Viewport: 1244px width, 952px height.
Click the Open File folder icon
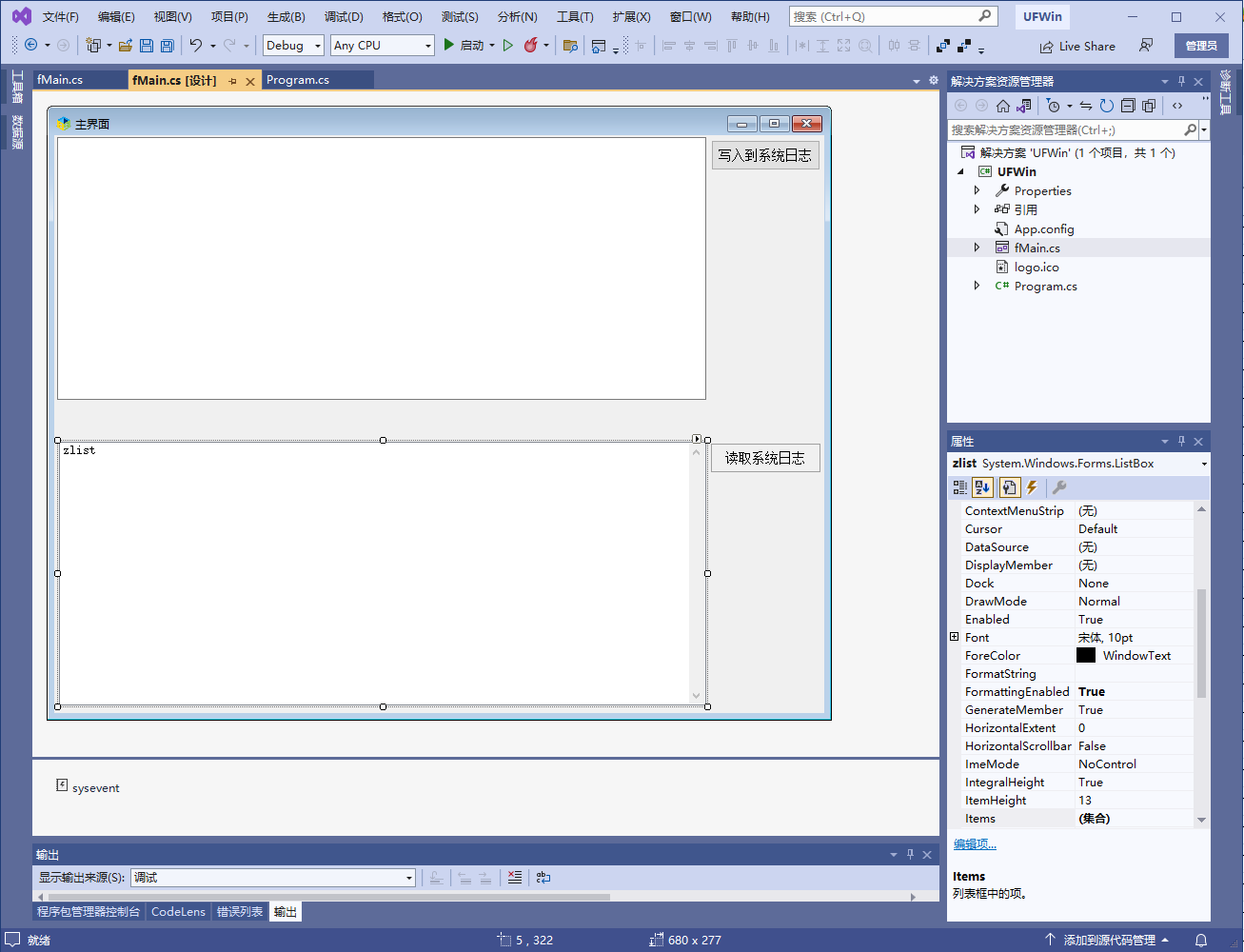click(x=125, y=45)
